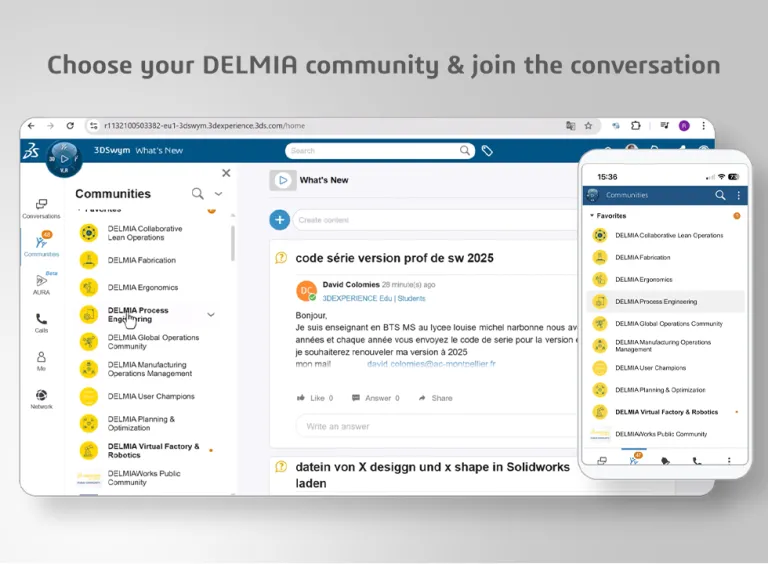Viewport: 768px width, 564px height.
Task: Open the more menu in phone bottom bar
Action: tap(729, 460)
